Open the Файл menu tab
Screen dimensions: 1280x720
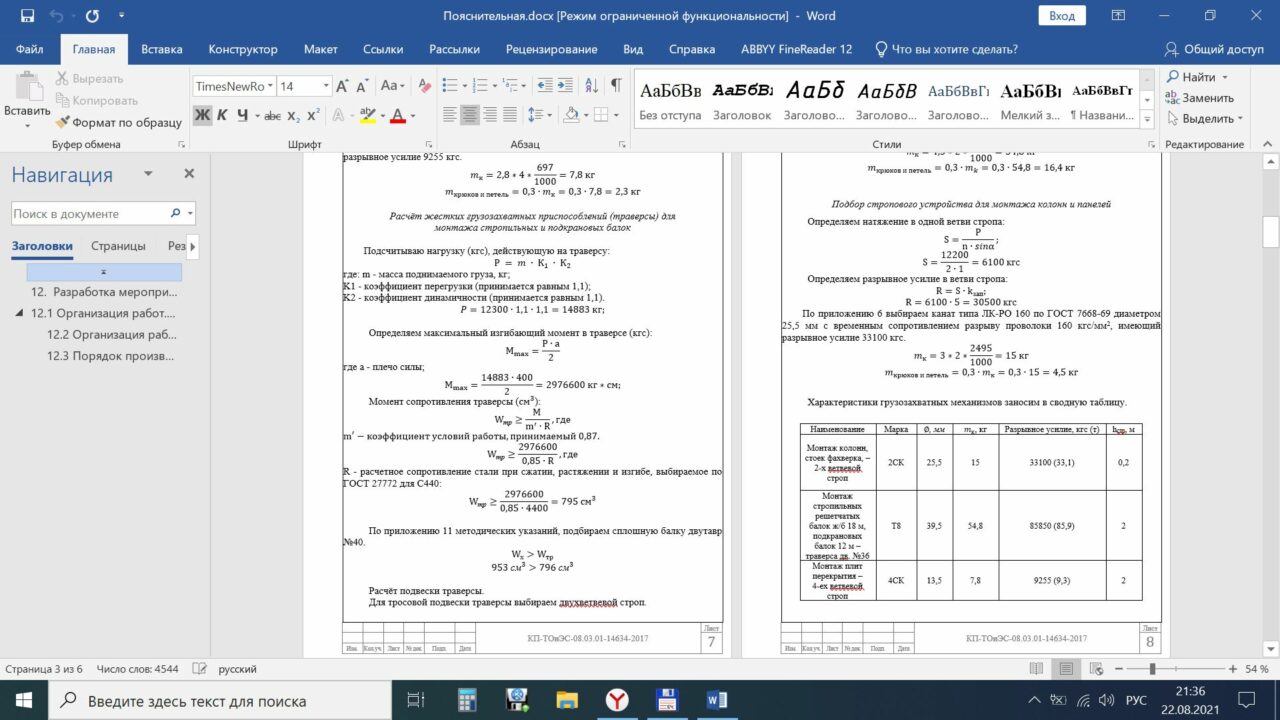[x=30, y=49]
